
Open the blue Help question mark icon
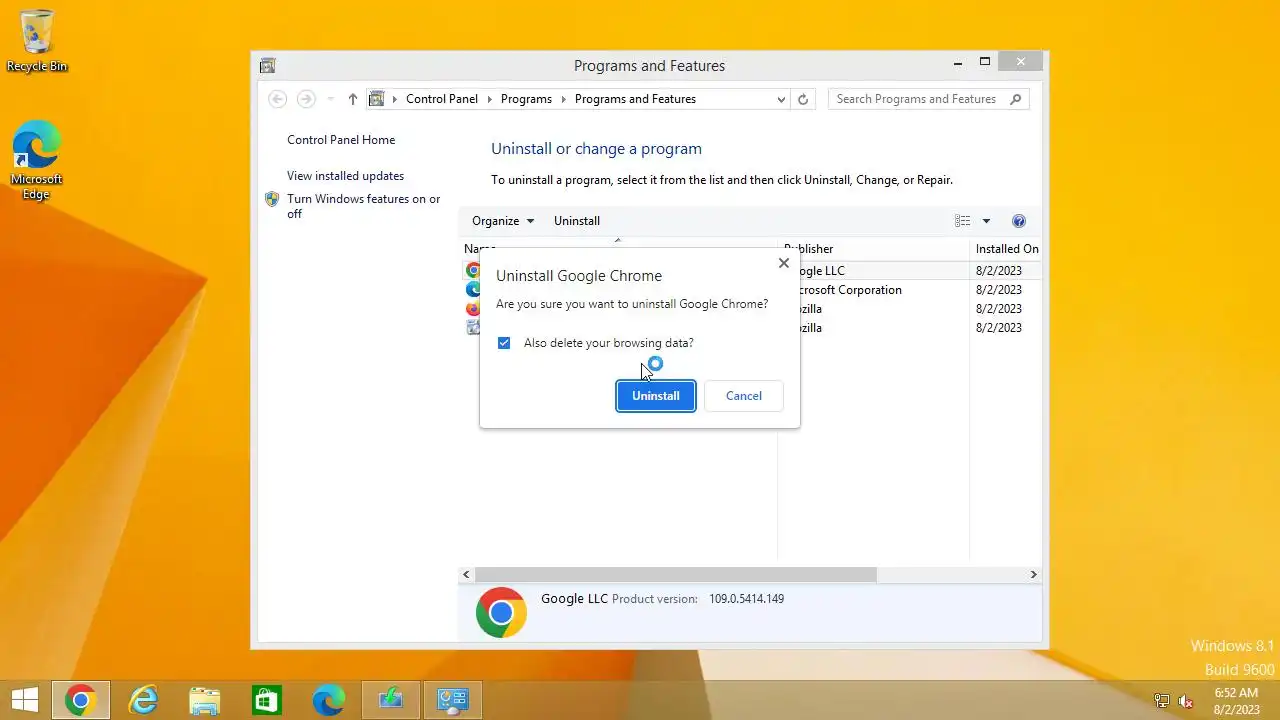(x=1019, y=221)
